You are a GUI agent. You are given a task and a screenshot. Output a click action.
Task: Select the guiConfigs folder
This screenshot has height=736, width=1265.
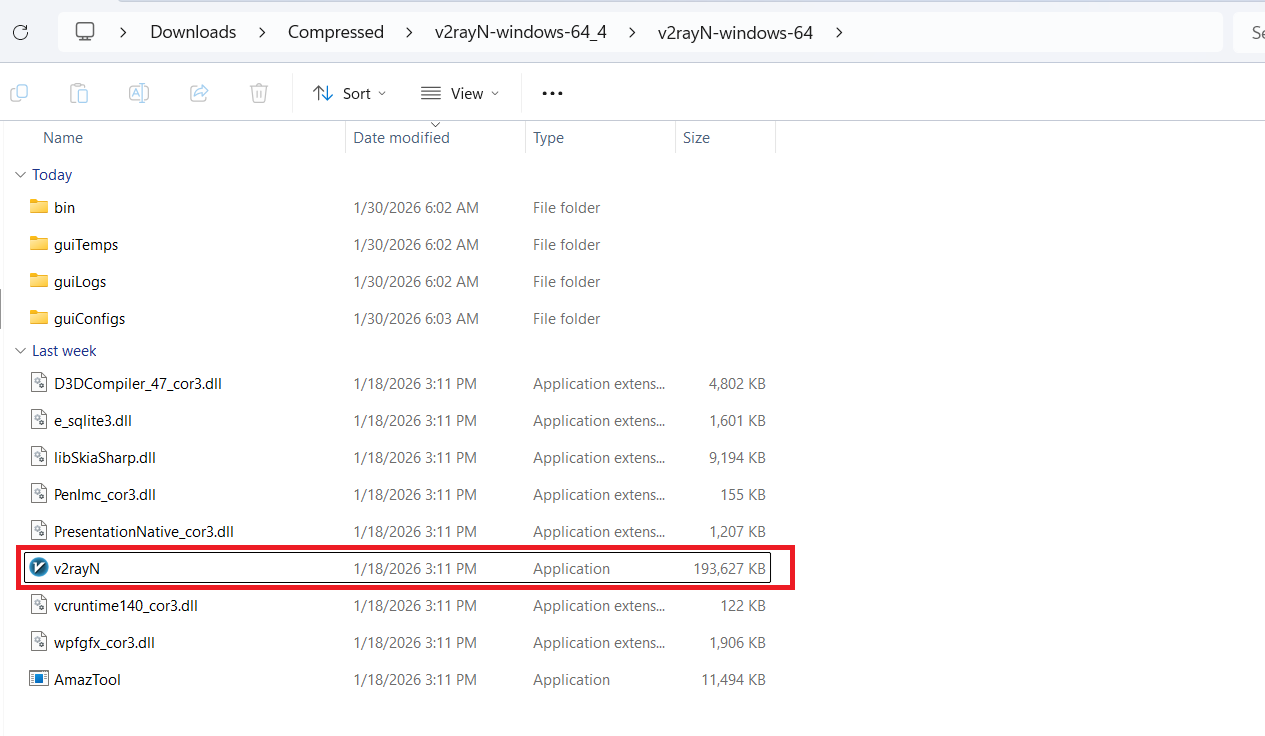(89, 318)
